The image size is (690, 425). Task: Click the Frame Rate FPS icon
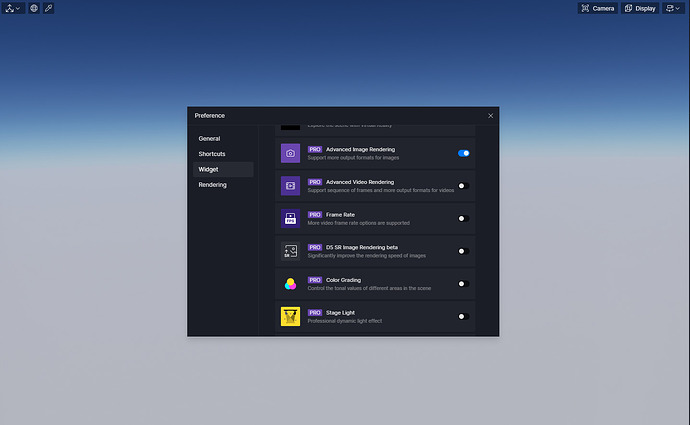290,218
